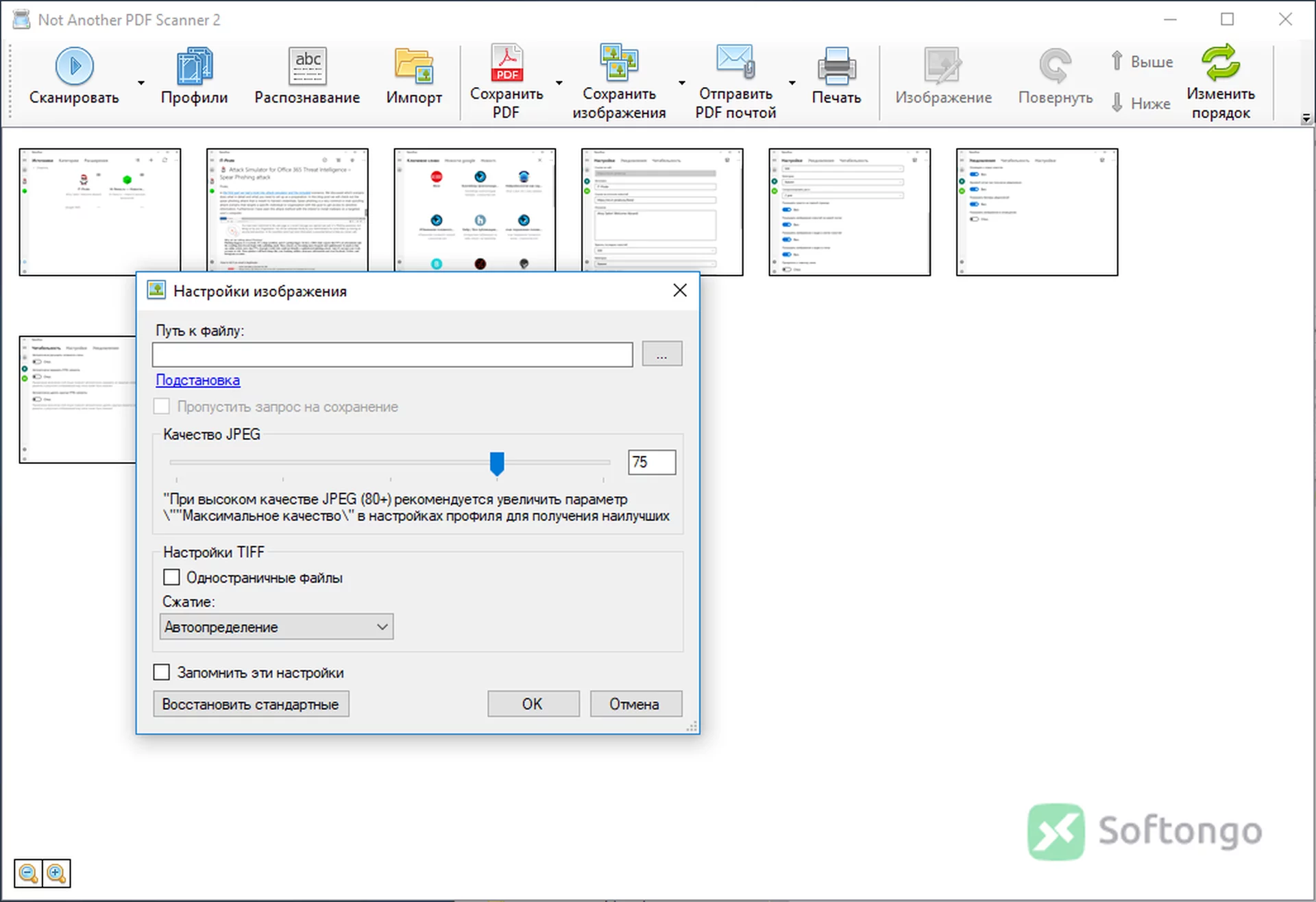Open the Распознавание OCR tool
Viewport: 1316px width, 902px height.
tap(307, 75)
